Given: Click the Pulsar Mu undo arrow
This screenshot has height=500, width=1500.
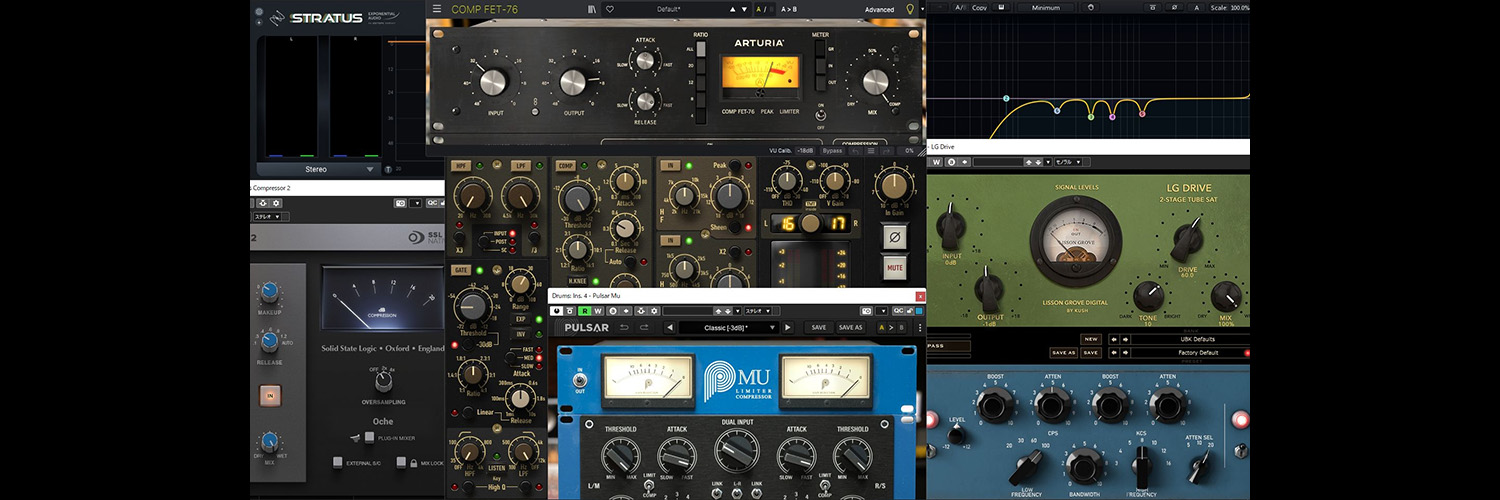Looking at the screenshot, I should coord(624,327).
